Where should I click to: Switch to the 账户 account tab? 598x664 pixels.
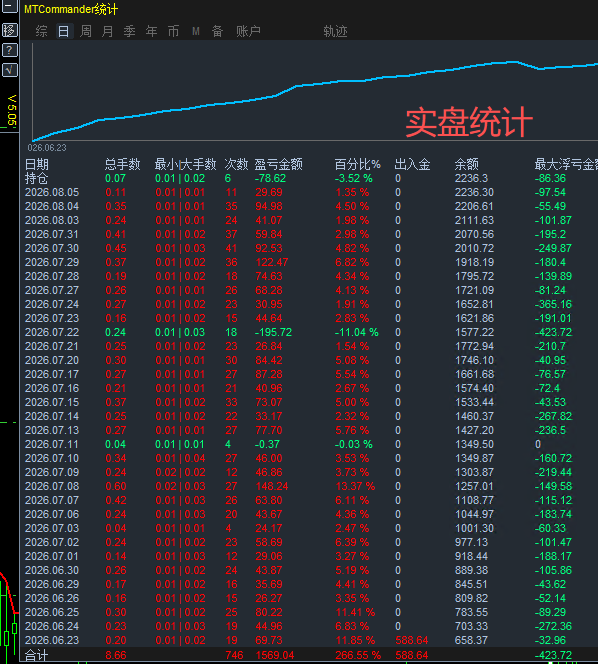248,31
